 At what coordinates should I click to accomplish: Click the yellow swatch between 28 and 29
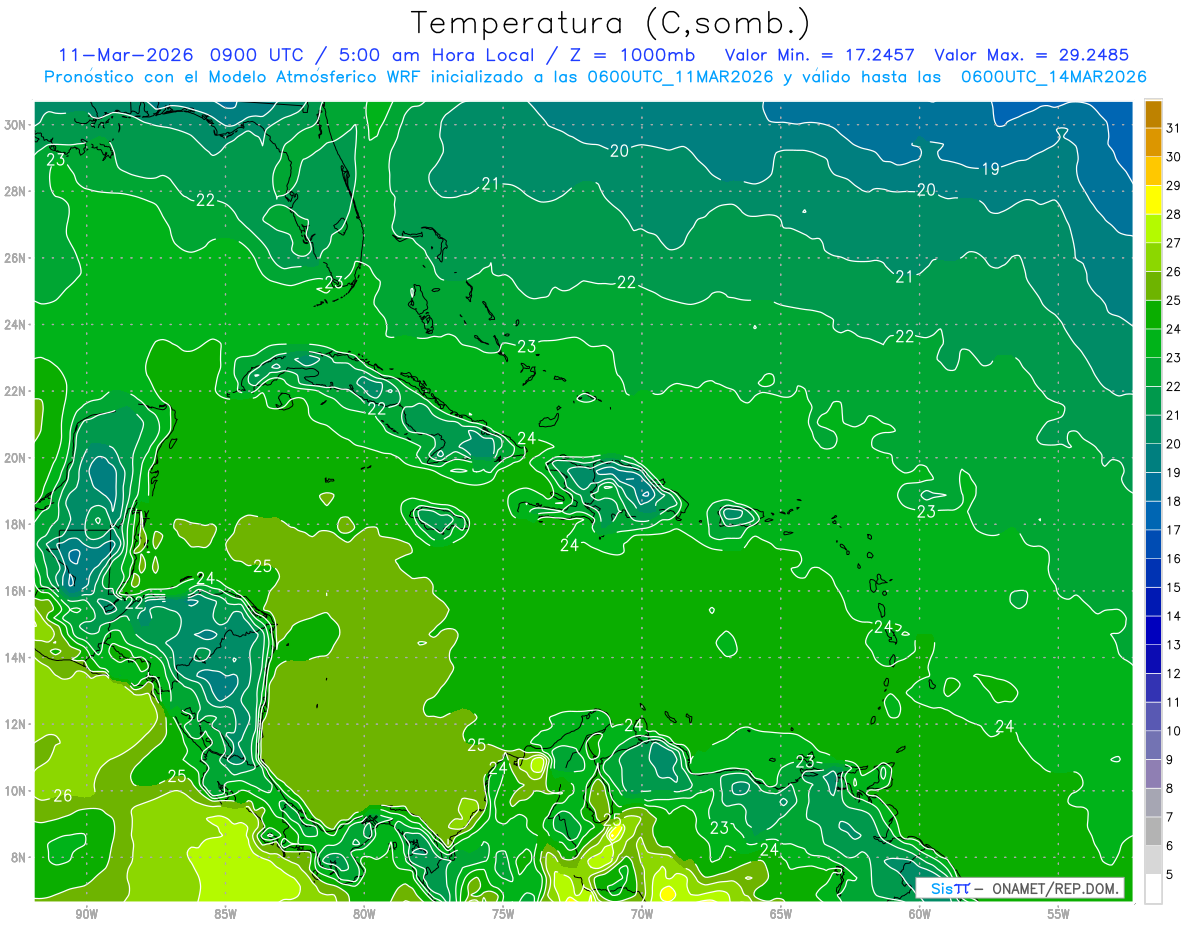(x=1154, y=200)
